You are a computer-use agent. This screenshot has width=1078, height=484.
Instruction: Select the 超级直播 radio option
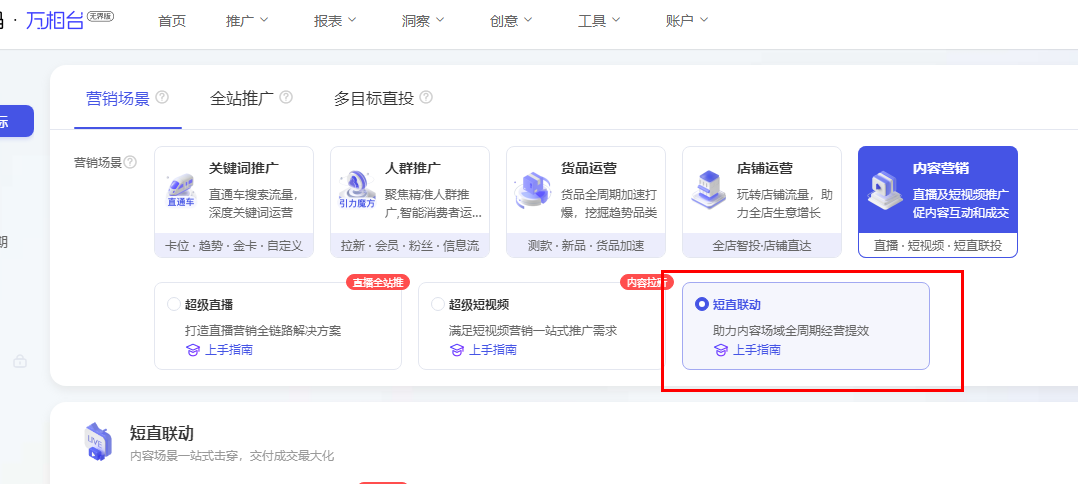[x=174, y=304]
